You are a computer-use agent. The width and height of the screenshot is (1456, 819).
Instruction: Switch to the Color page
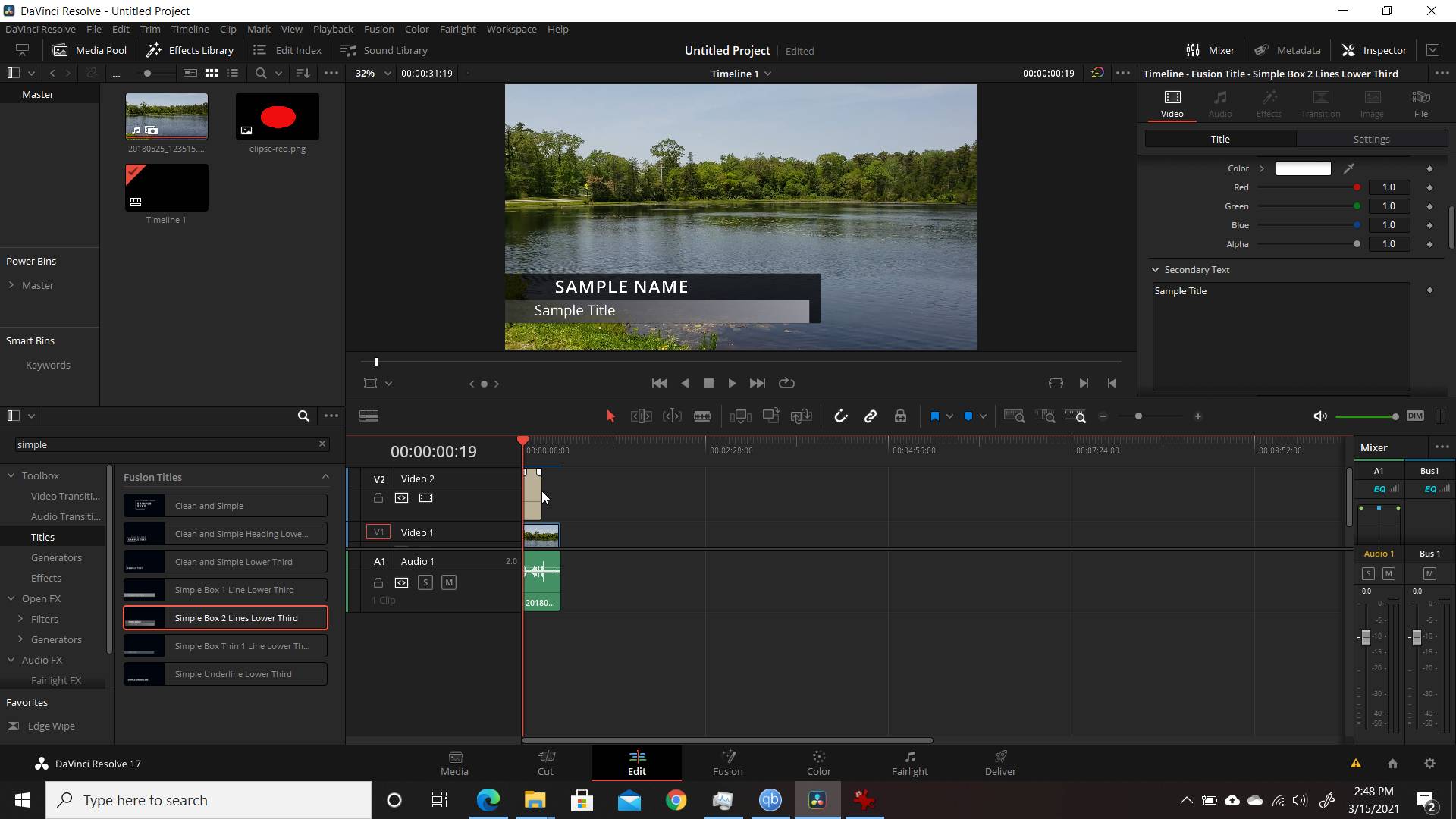pyautogui.click(x=818, y=763)
